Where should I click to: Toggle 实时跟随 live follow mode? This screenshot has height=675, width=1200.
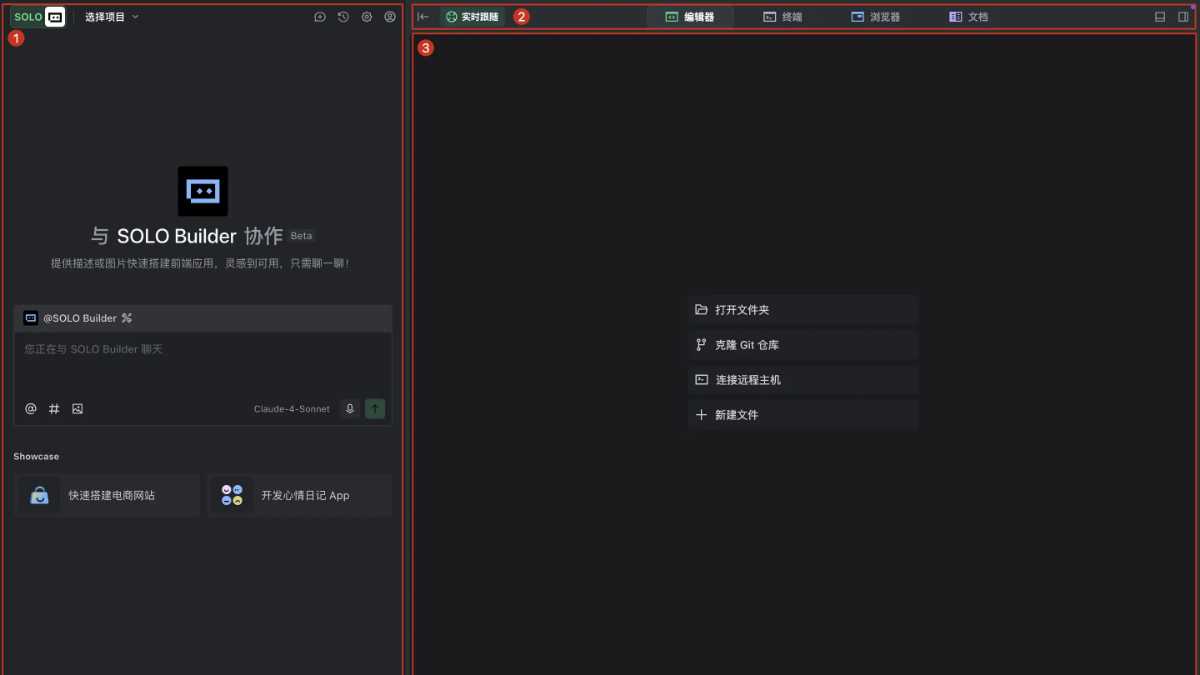coord(472,17)
